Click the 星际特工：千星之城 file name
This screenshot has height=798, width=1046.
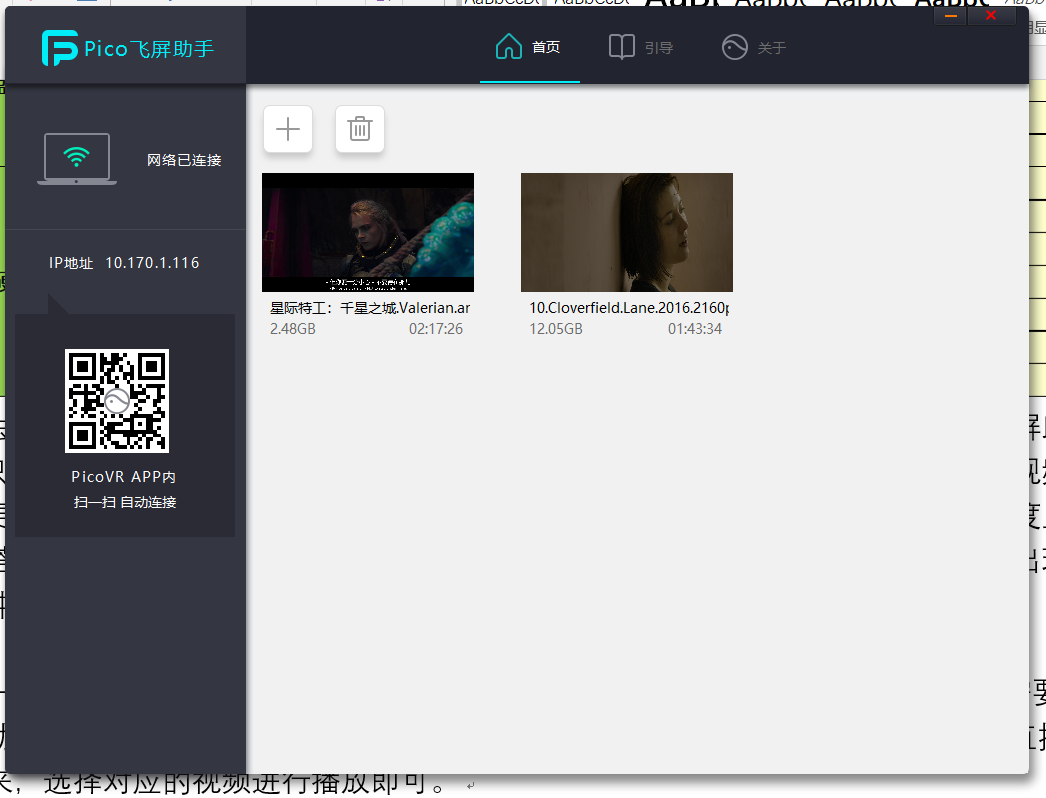370,308
